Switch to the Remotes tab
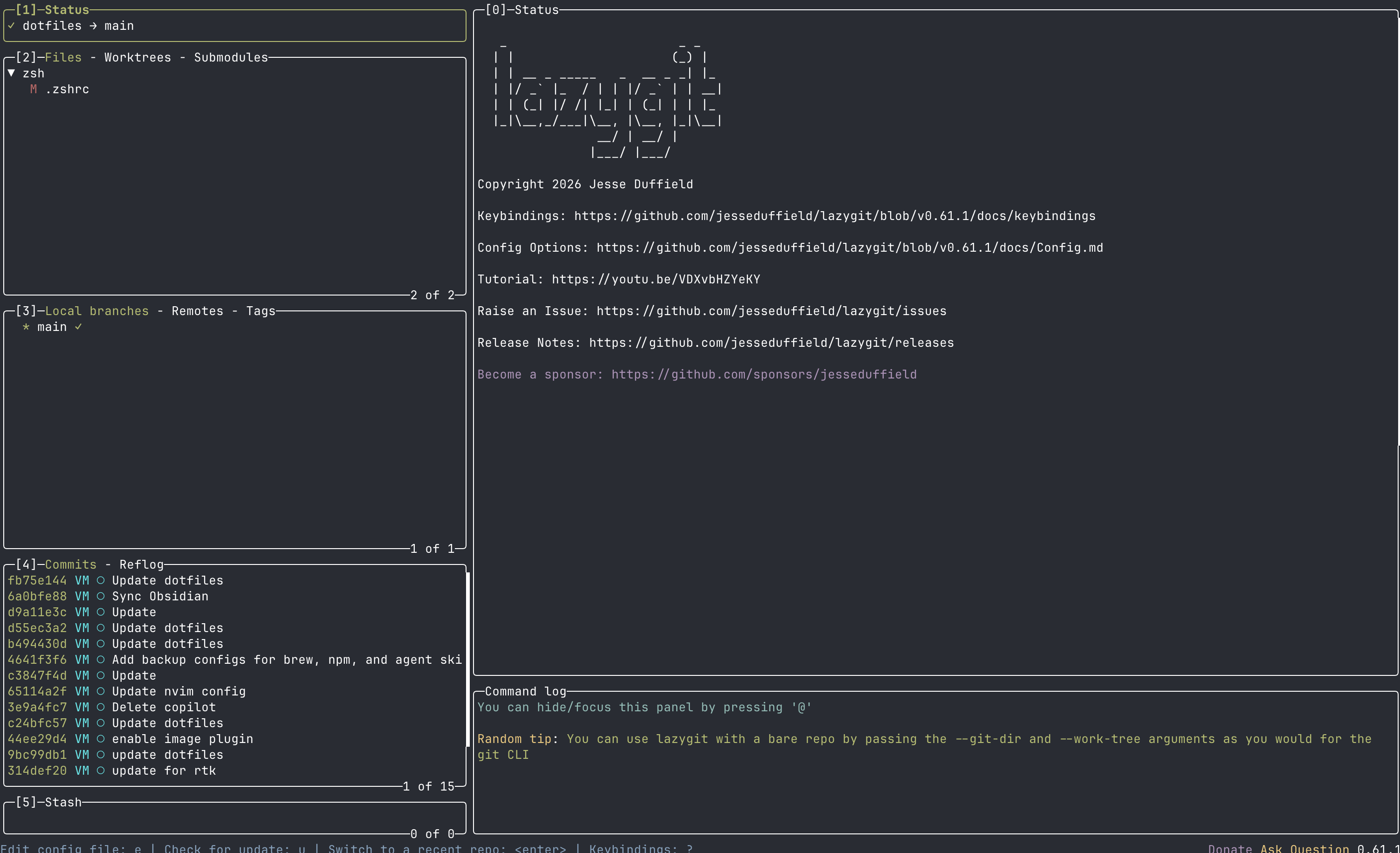Screen dimensions: 1400x853 click(x=197, y=311)
